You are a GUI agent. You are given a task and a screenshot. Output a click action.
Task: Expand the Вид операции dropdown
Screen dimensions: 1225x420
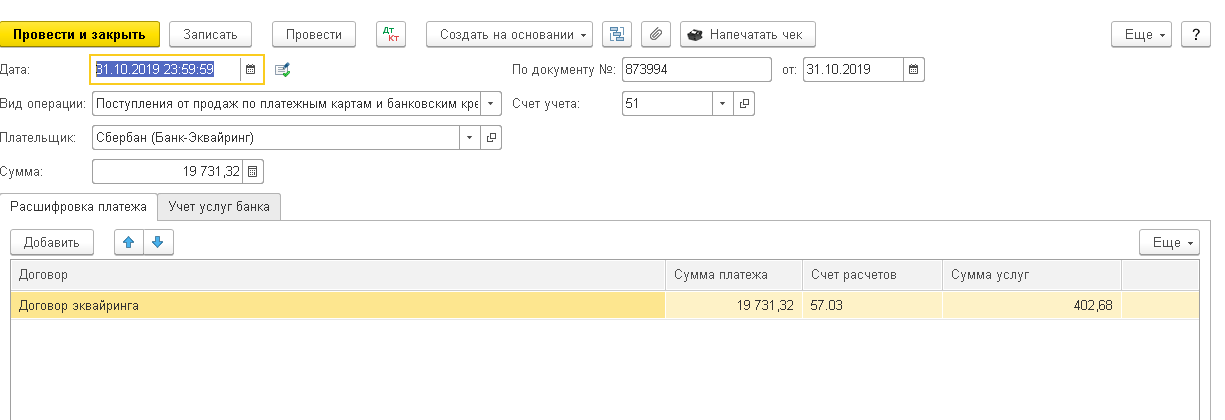(x=491, y=104)
